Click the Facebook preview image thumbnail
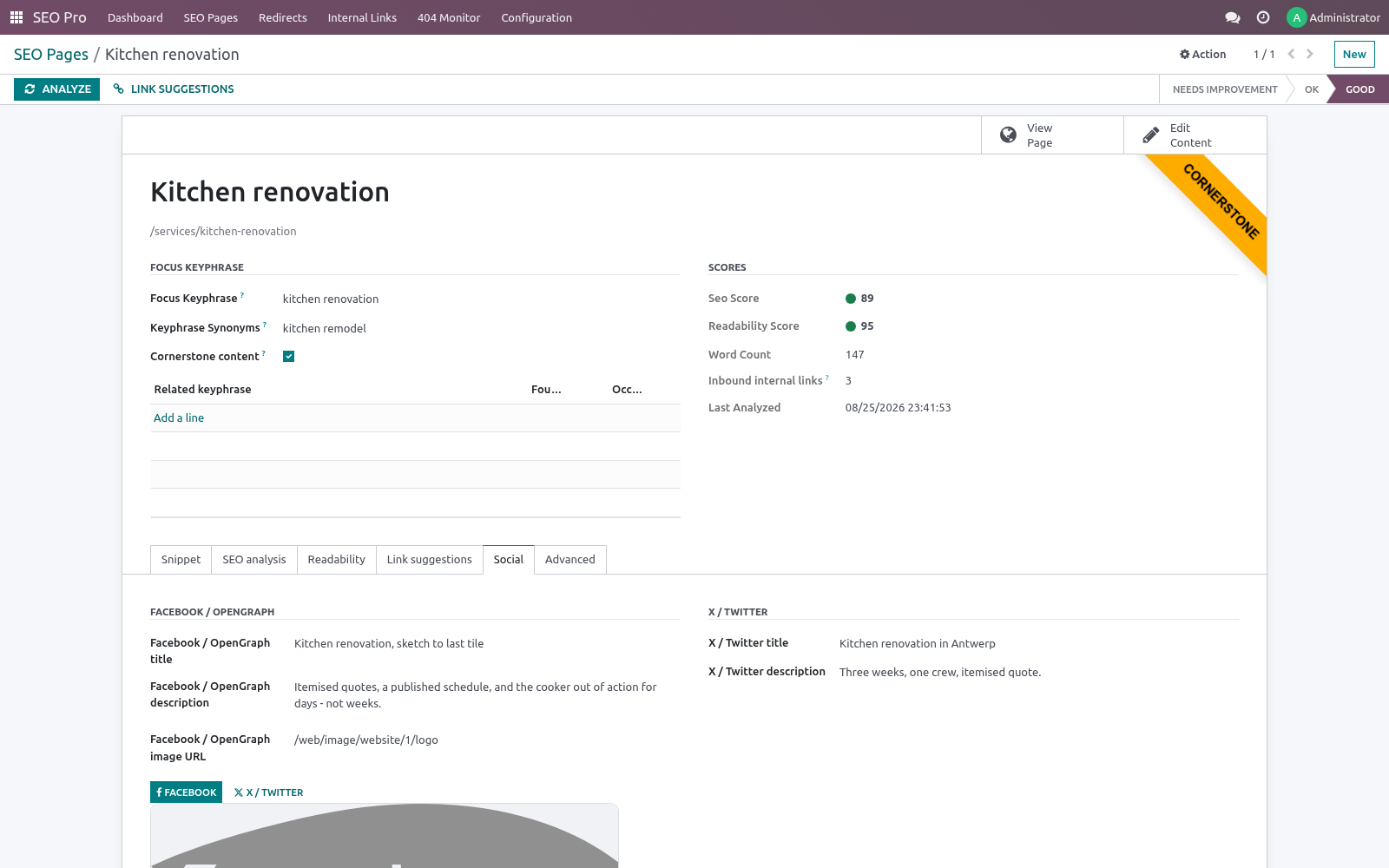The width and height of the screenshot is (1389, 868). tap(385, 836)
